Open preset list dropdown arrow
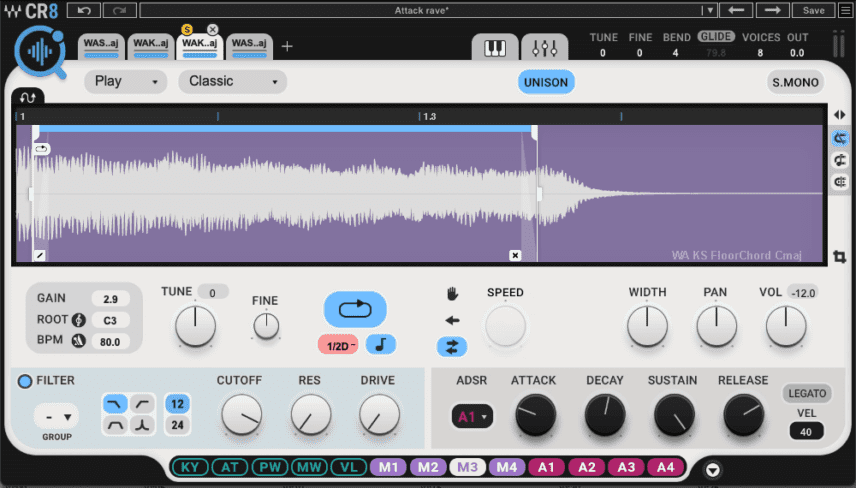Viewport: 856px width, 488px height. tap(709, 10)
